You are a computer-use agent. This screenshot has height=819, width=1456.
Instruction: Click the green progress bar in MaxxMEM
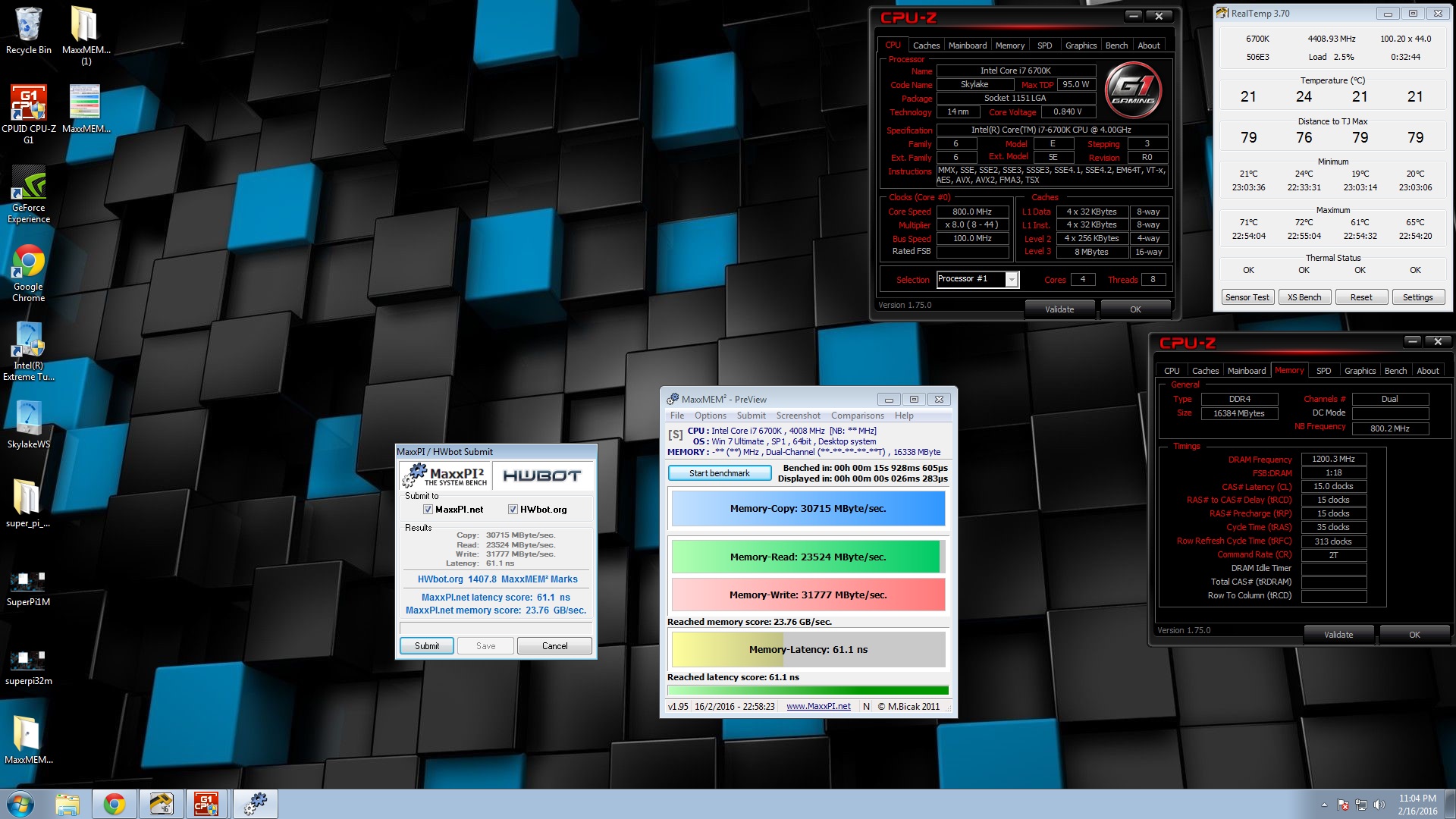pos(808,691)
